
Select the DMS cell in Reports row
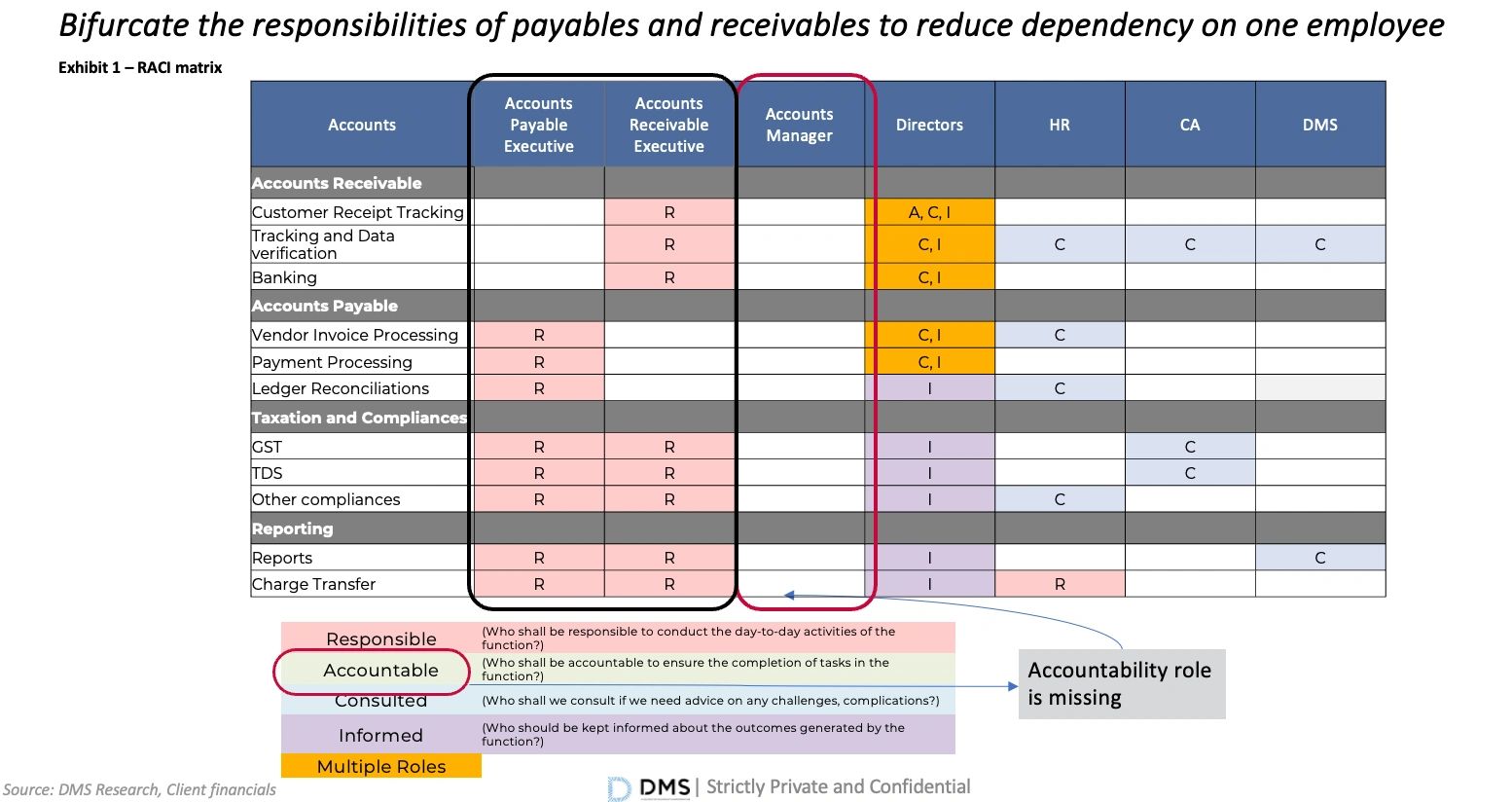1319,558
